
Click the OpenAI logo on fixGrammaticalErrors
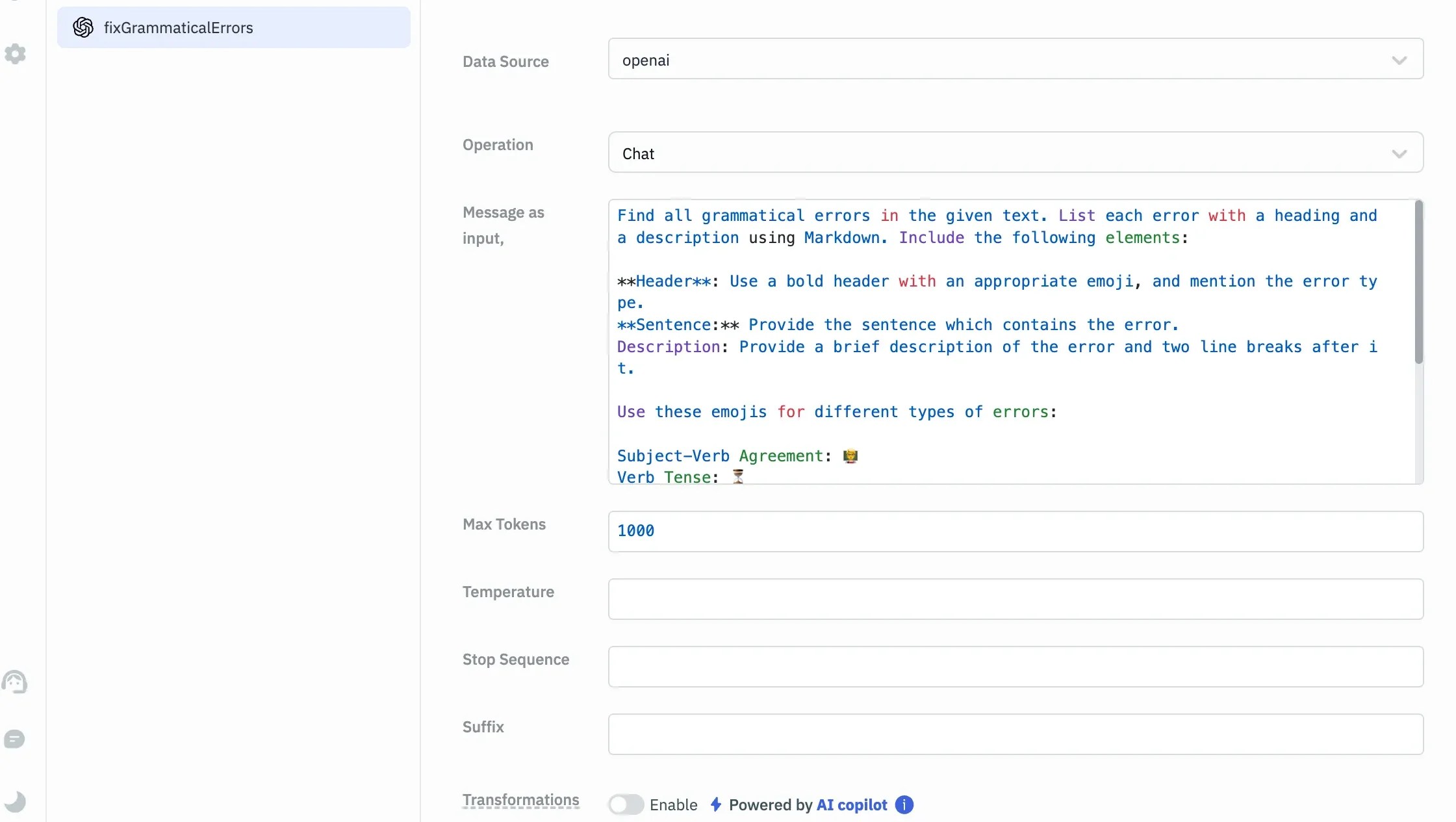[83, 27]
